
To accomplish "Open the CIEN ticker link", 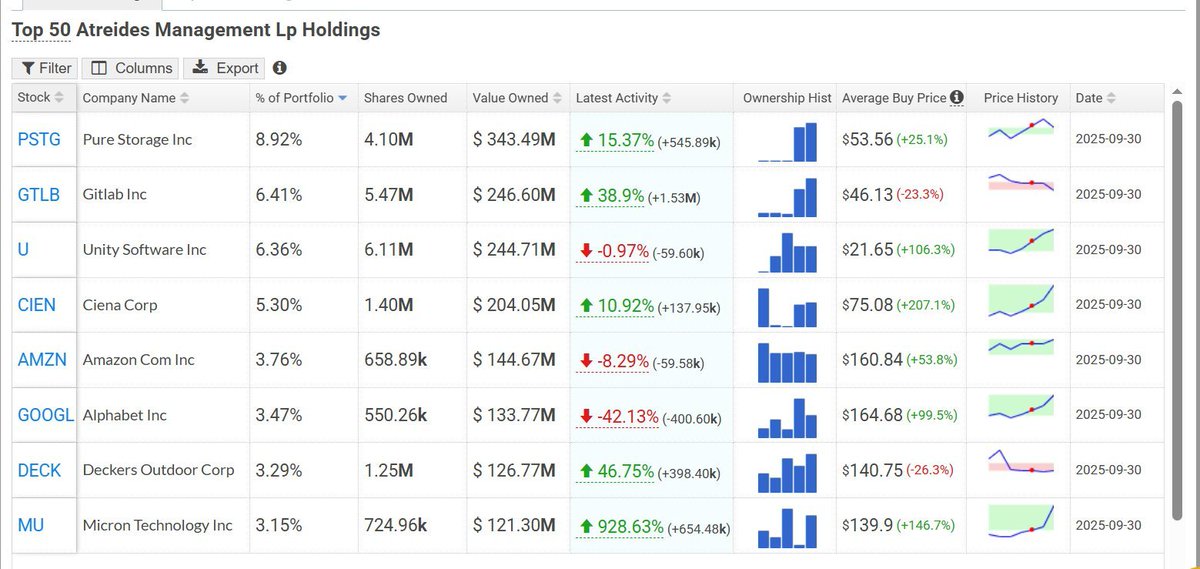I will click(x=37, y=305).
